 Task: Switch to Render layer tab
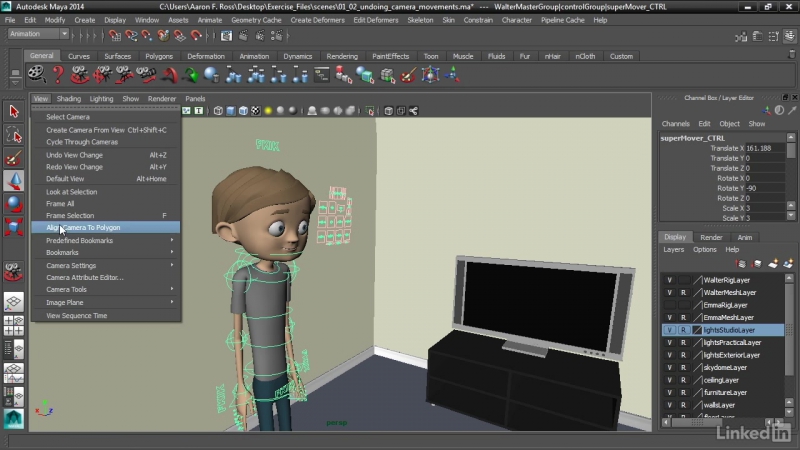711,237
